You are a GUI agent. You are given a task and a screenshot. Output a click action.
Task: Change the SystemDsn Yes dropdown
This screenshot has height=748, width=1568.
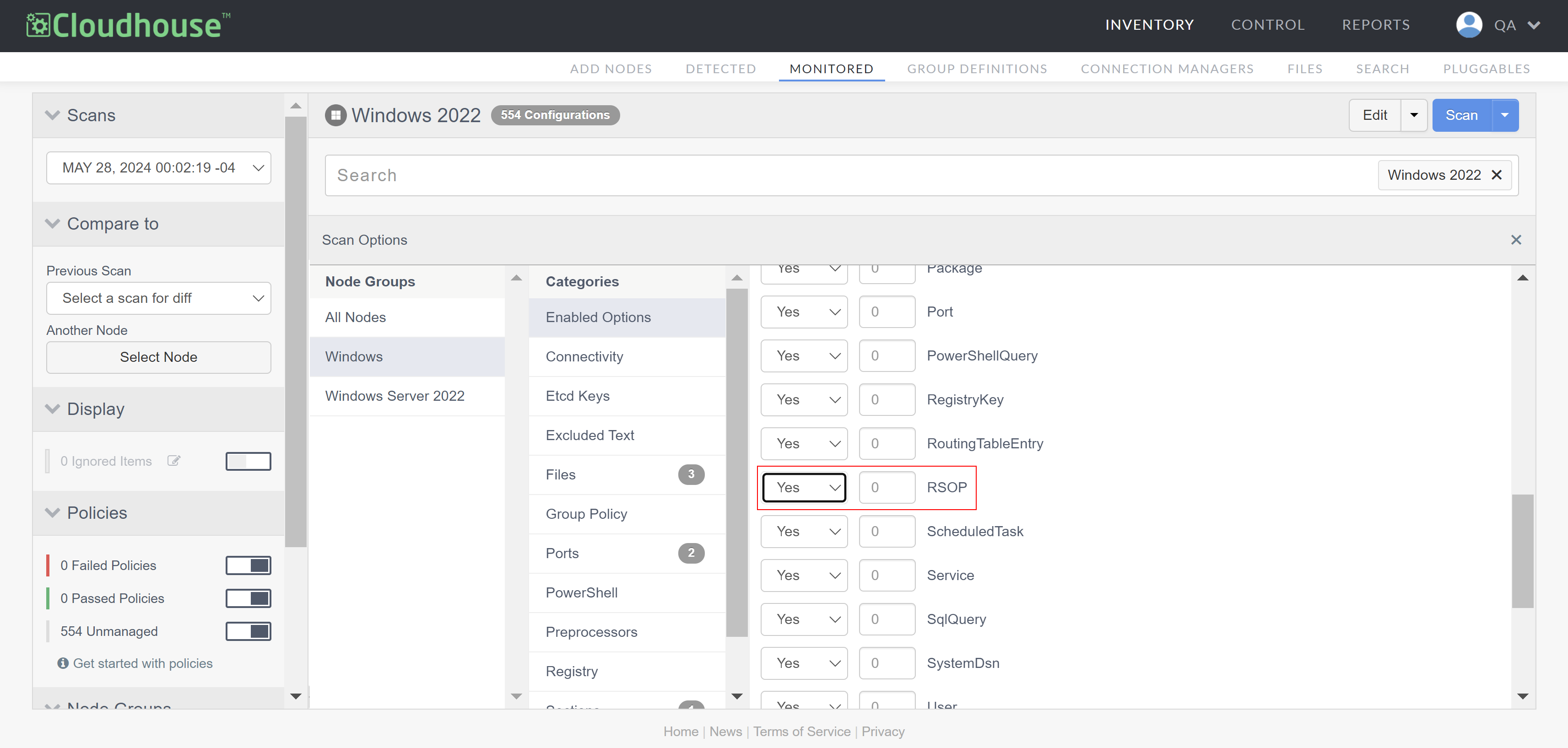click(x=804, y=663)
